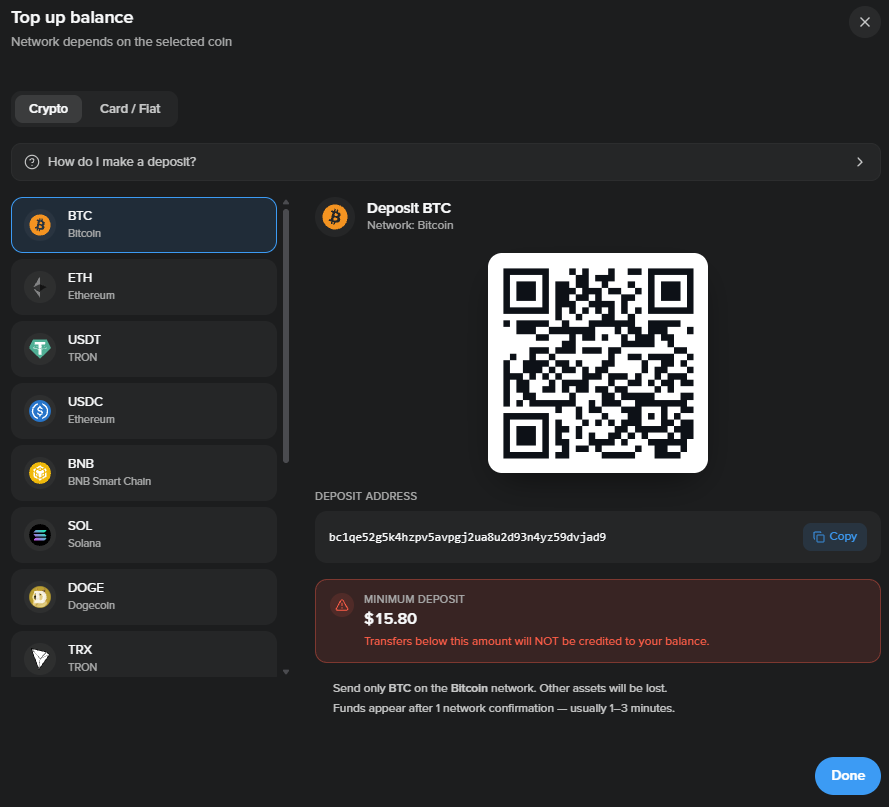This screenshot has width=889, height=807.
Task: Select the TRX TRON icon
Action: coord(40,658)
